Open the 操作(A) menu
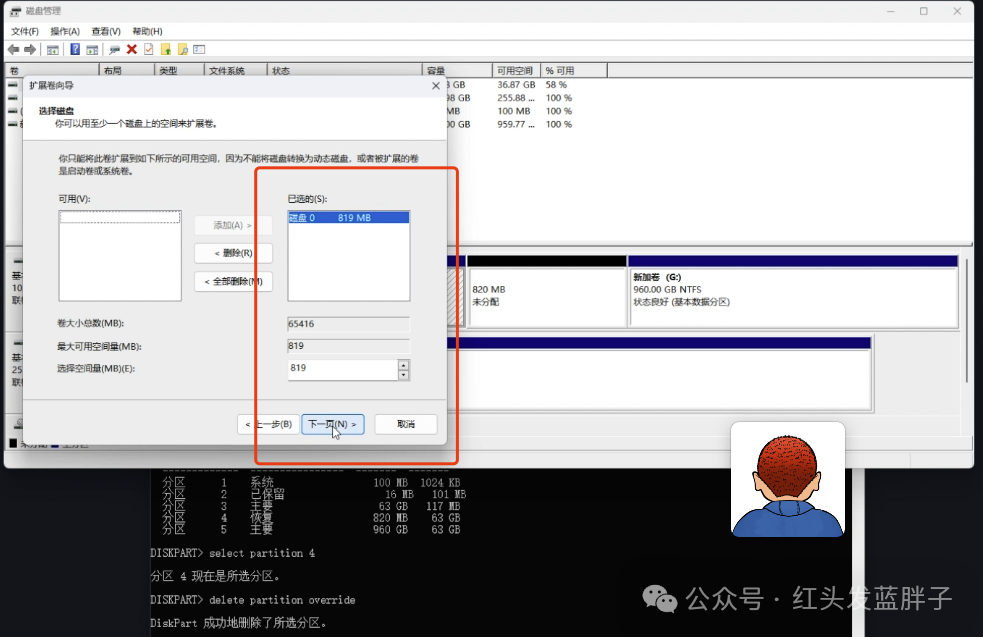983x637 pixels. point(65,31)
